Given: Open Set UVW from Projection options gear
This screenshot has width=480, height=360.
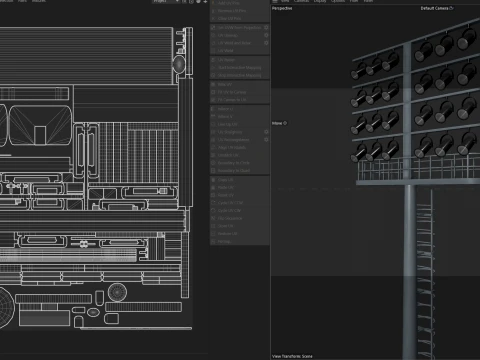Looking at the screenshot, I should coord(266,27).
